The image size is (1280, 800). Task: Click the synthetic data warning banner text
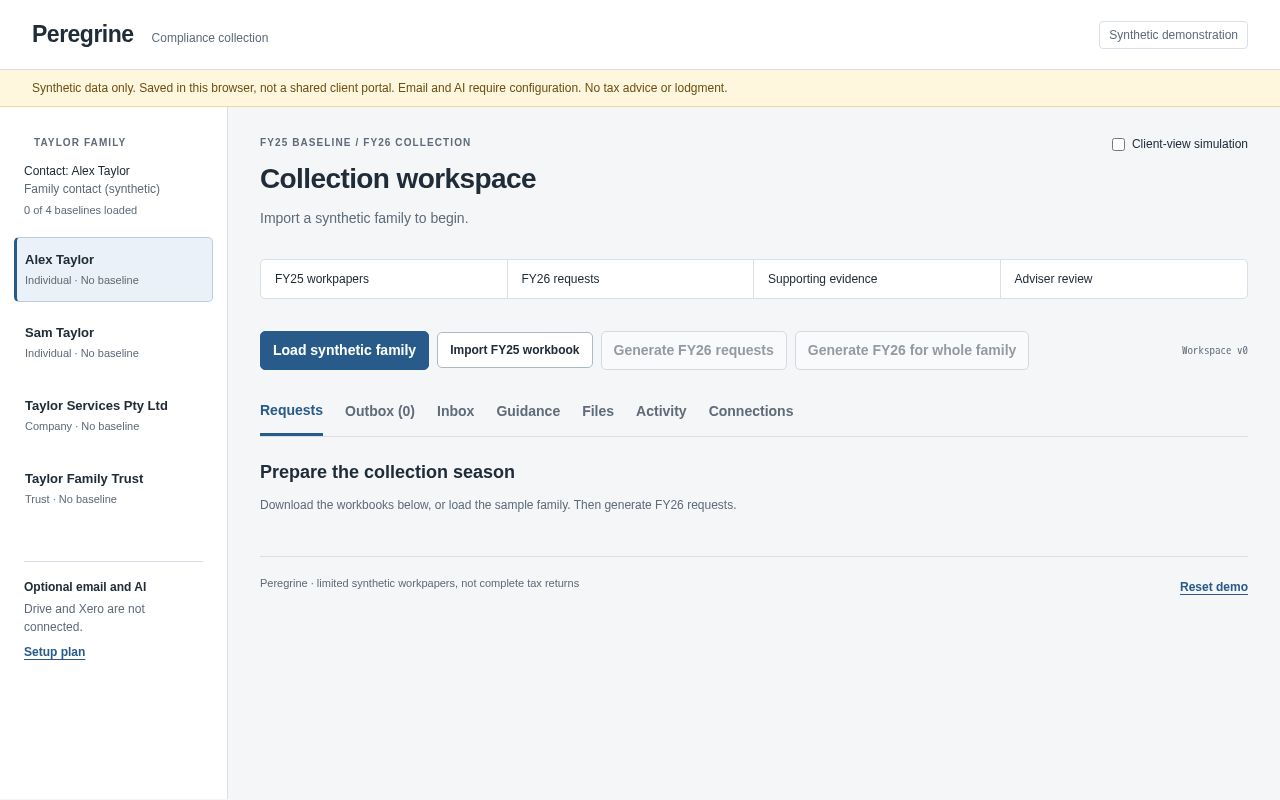coord(380,88)
